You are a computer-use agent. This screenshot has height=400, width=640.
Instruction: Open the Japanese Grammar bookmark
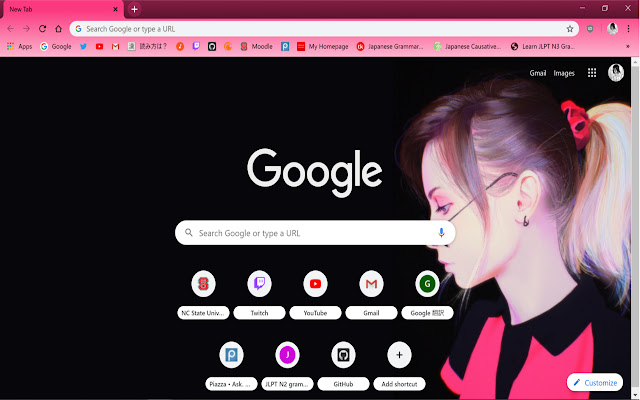click(x=390, y=47)
